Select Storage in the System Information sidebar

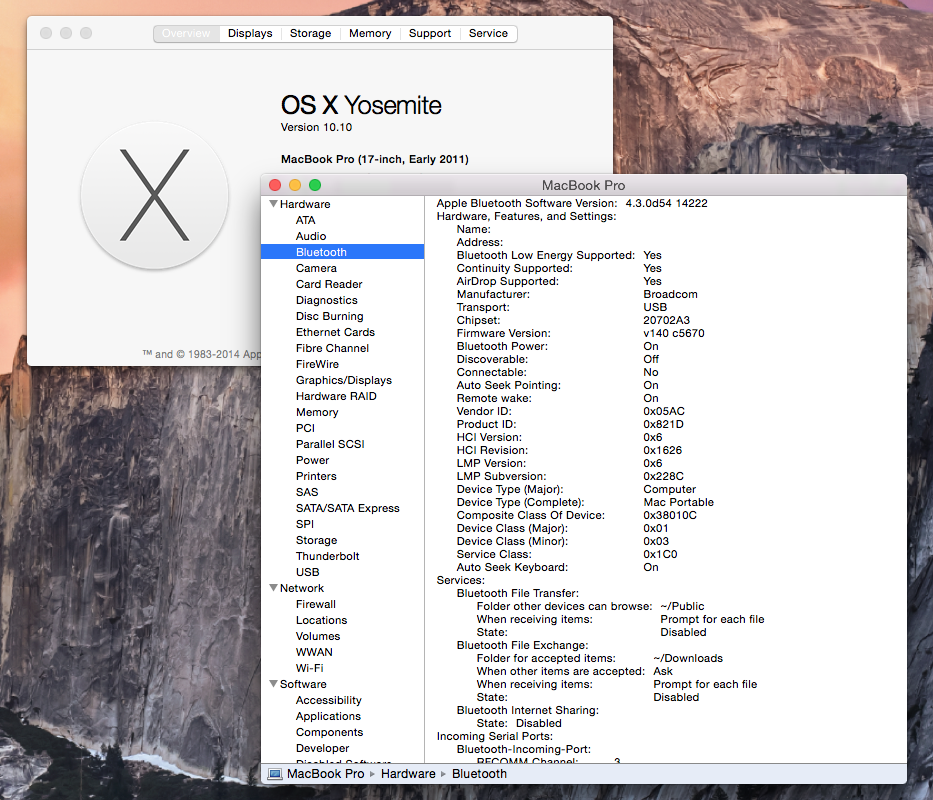317,540
